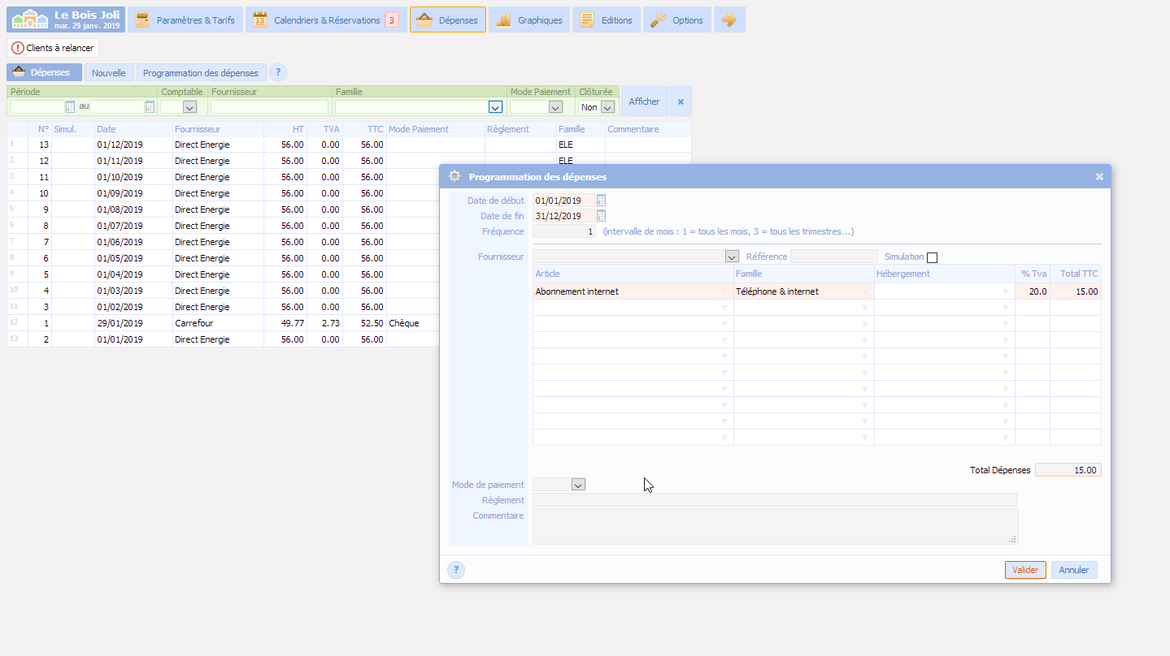
Task: Open calendar picker for Date de fin
Action: pos(601,216)
